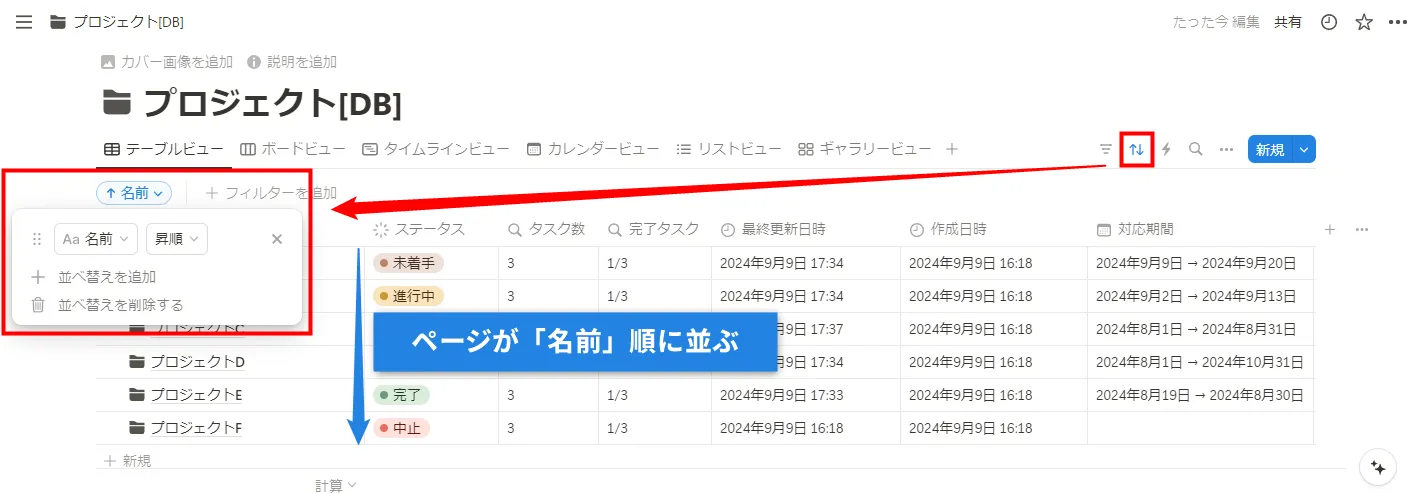The width and height of the screenshot is (1424, 493).
Task: Click the プロジェクト[DB] page title
Action: (272, 102)
